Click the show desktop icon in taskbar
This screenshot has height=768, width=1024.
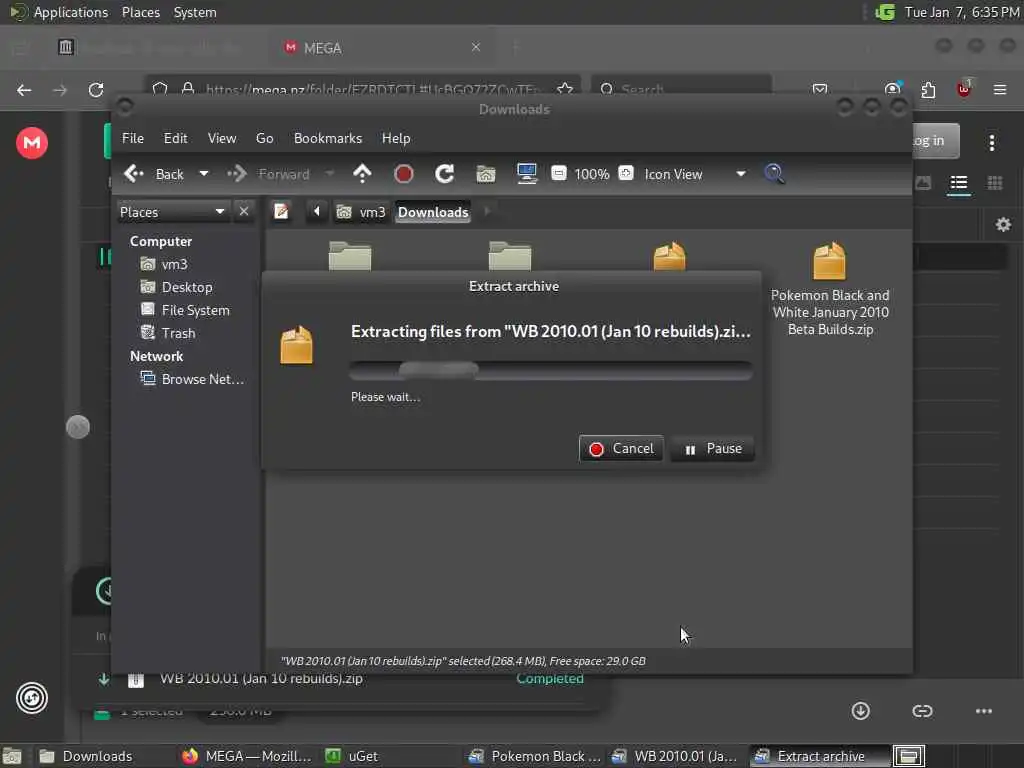click(11, 756)
